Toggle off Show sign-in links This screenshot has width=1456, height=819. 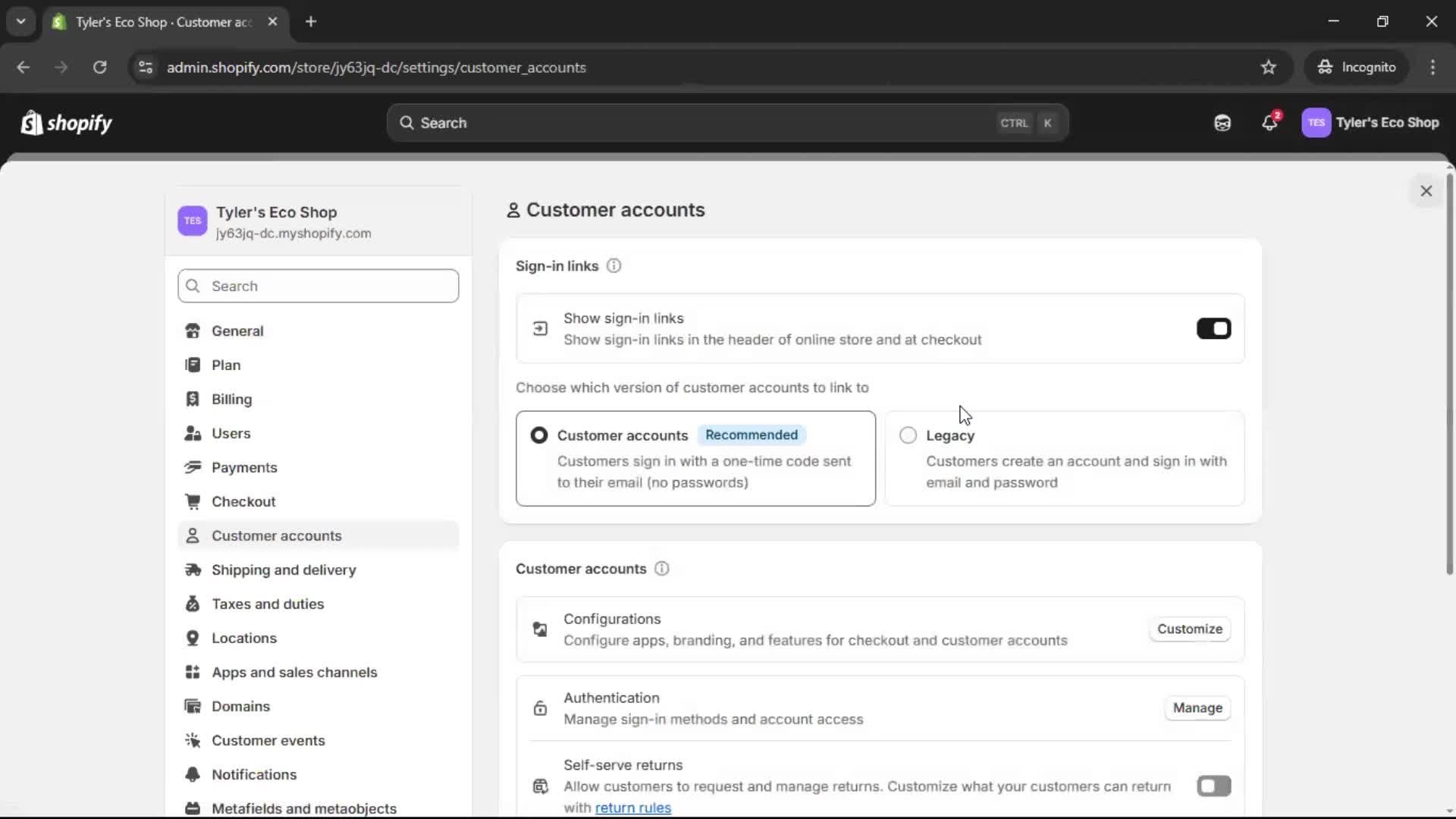pyautogui.click(x=1213, y=328)
